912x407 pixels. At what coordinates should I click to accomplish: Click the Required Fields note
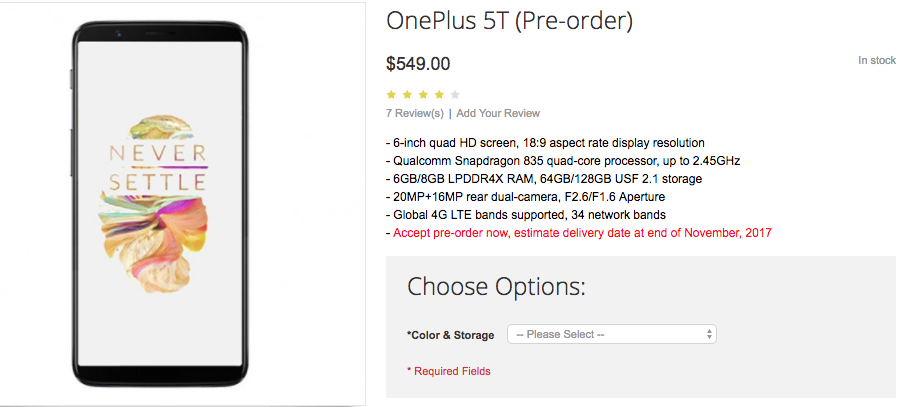click(x=448, y=371)
